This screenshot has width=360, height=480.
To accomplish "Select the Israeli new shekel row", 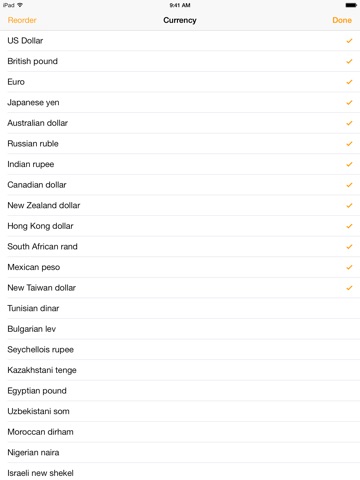I will (180, 472).
